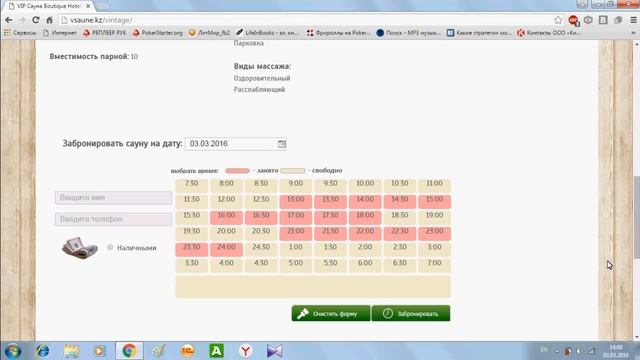Click the system clock in taskbar
This screenshot has height=360, width=640.
click(616, 351)
